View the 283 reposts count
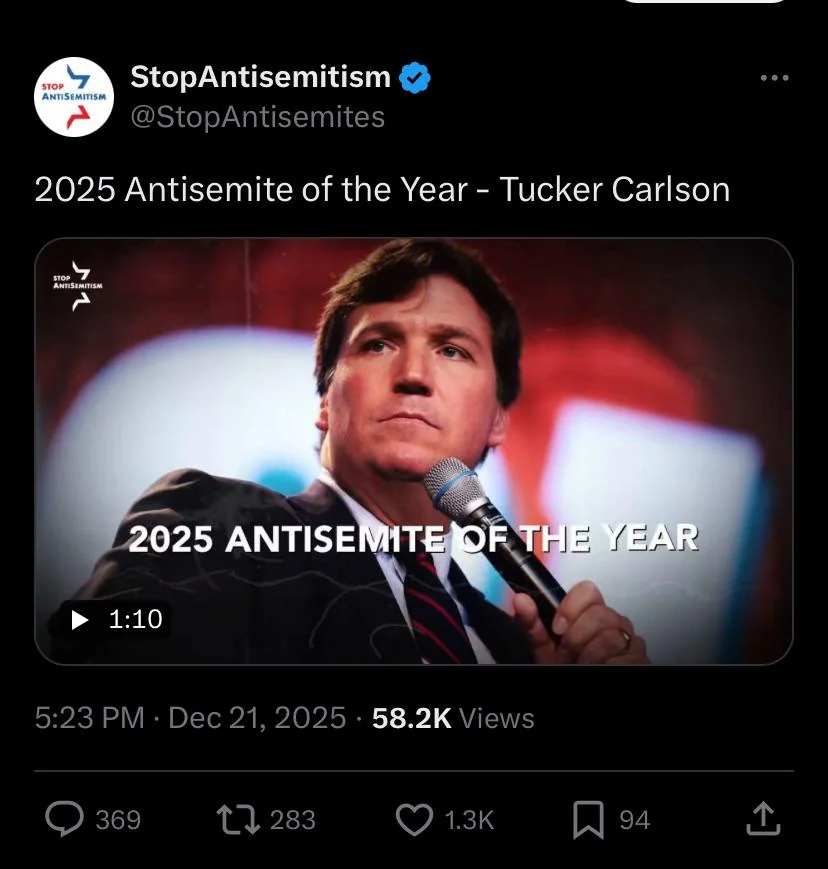Viewport: 828px width, 869px height. pyautogui.click(x=293, y=821)
